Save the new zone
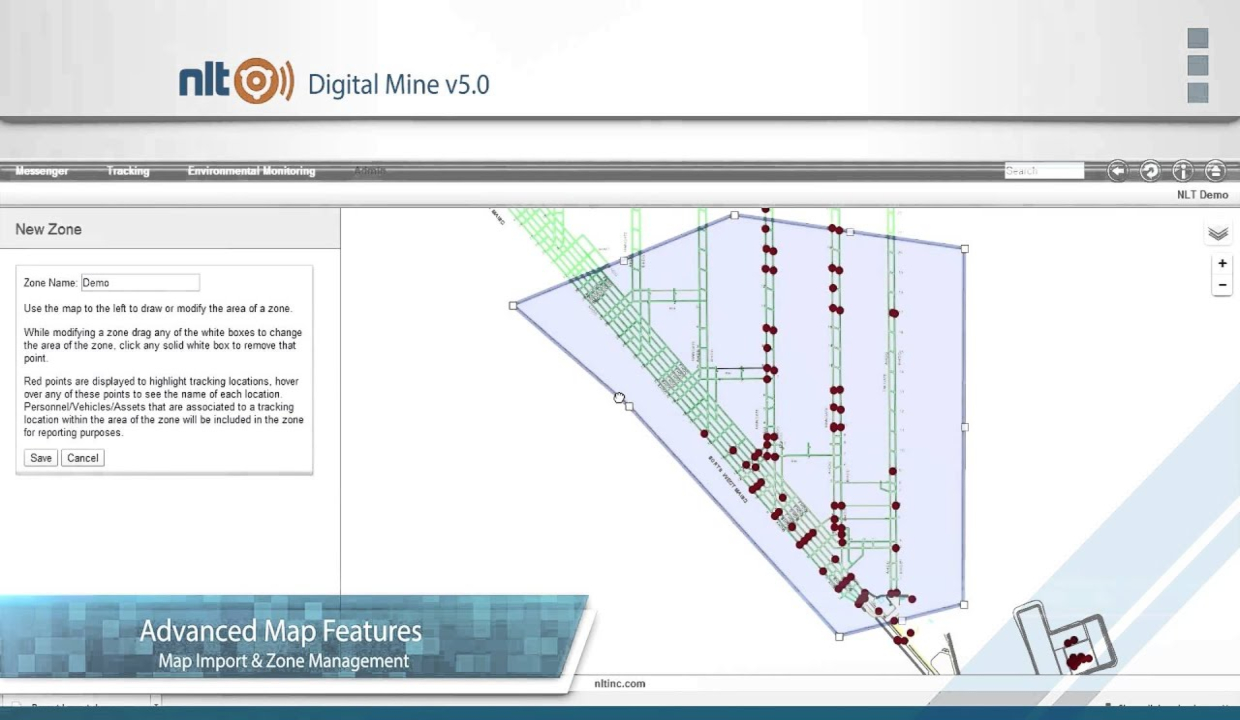Image resolution: width=1240 pixels, height=720 pixels. (41, 458)
